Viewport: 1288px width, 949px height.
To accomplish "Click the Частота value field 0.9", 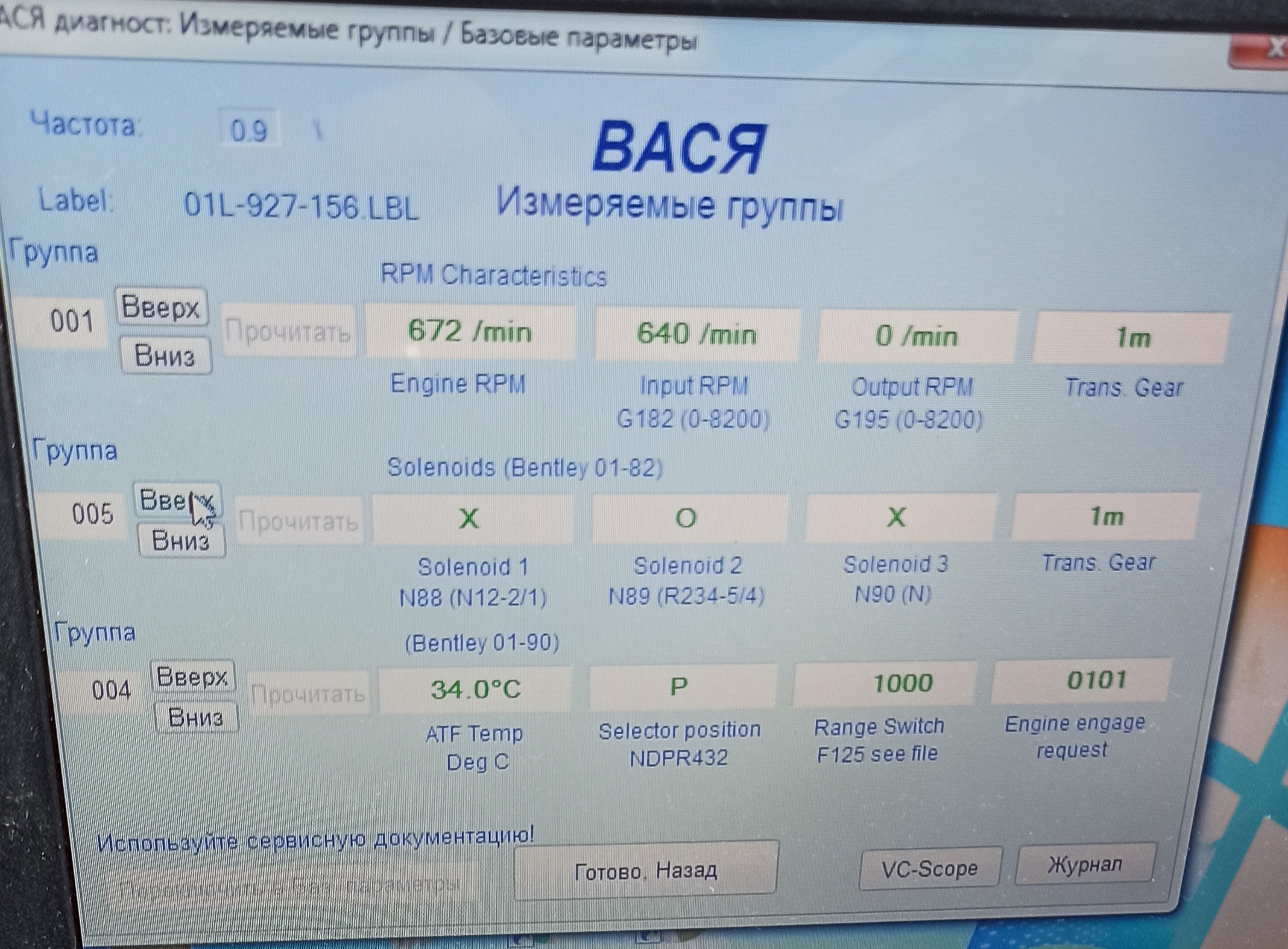I will click(x=249, y=130).
